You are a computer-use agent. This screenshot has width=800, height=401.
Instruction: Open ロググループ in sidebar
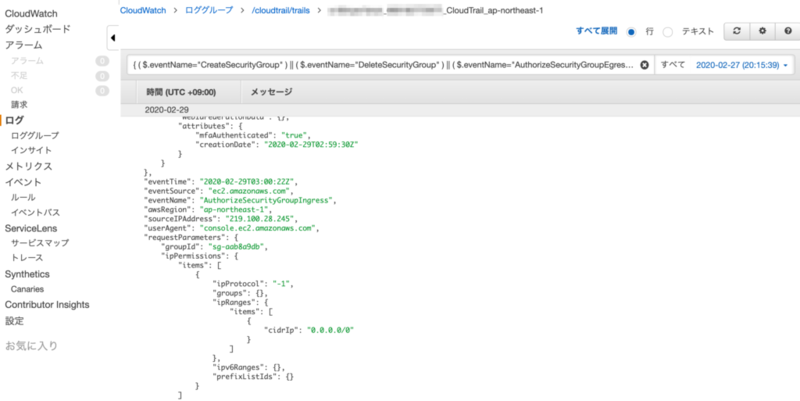(35, 136)
